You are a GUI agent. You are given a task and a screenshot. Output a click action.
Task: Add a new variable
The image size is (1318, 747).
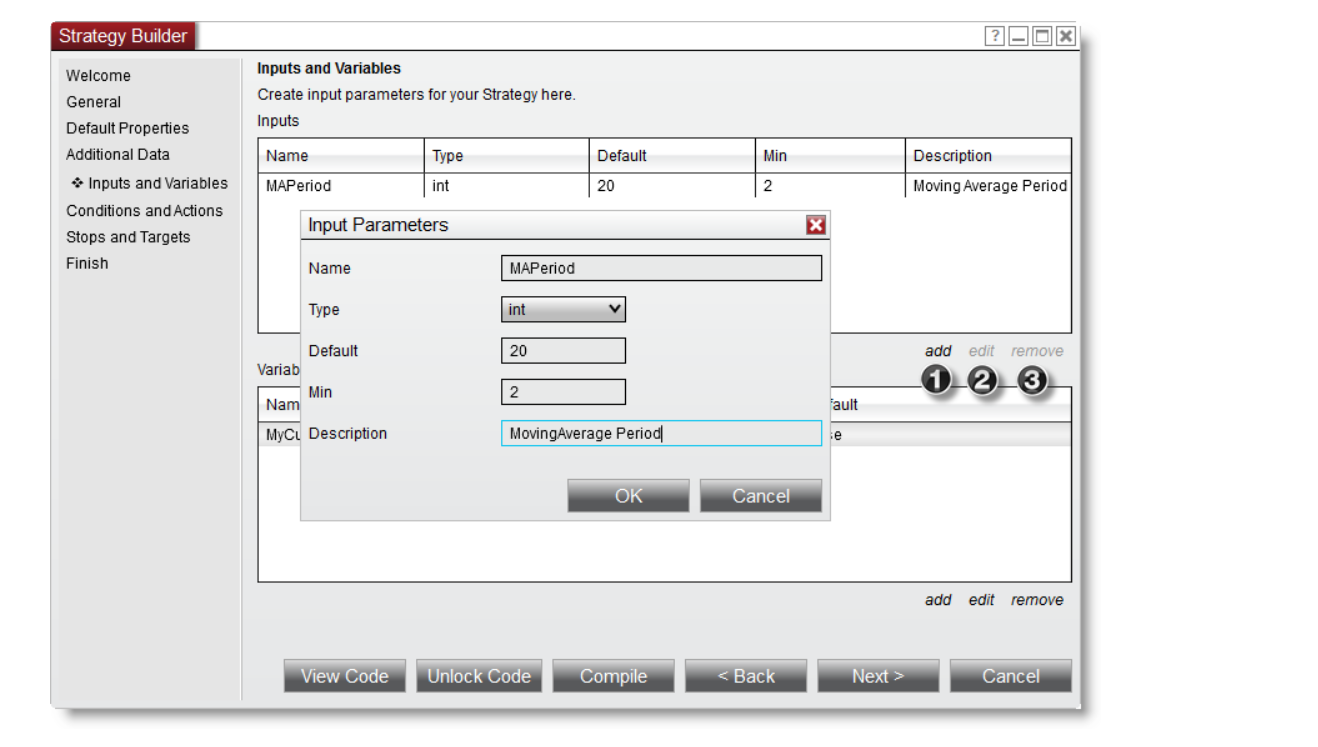(x=938, y=600)
